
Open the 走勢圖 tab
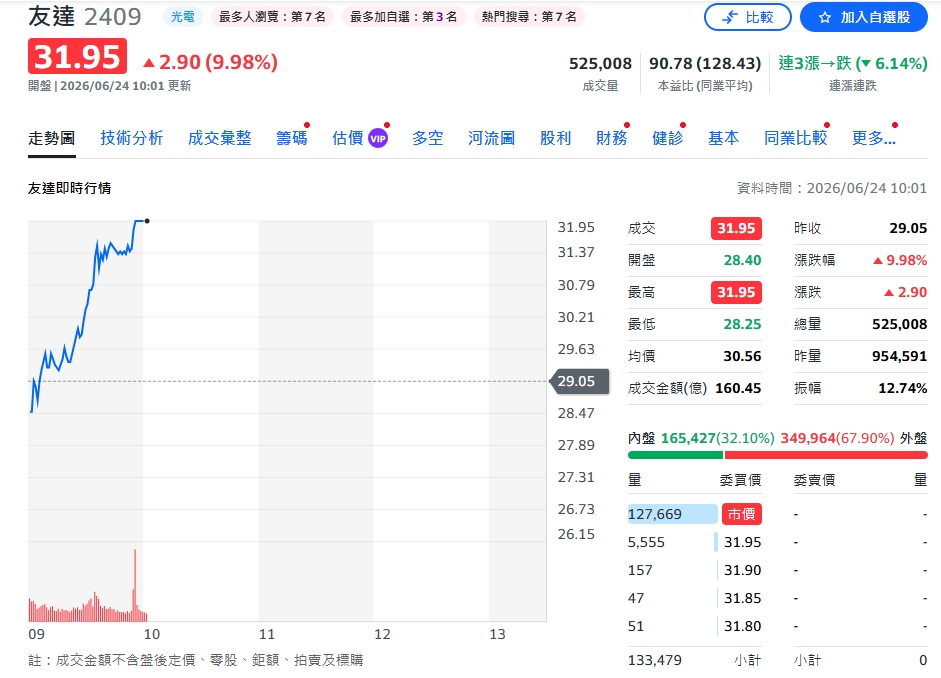(x=52, y=139)
